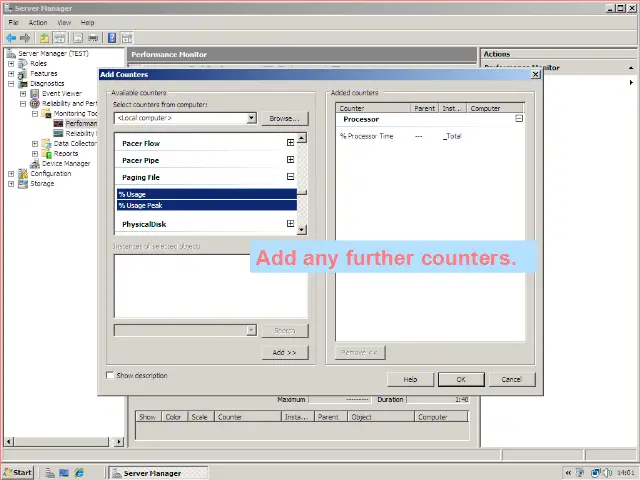The image size is (640, 480).
Task: Open Help via blue question mark icon
Action: point(112,38)
